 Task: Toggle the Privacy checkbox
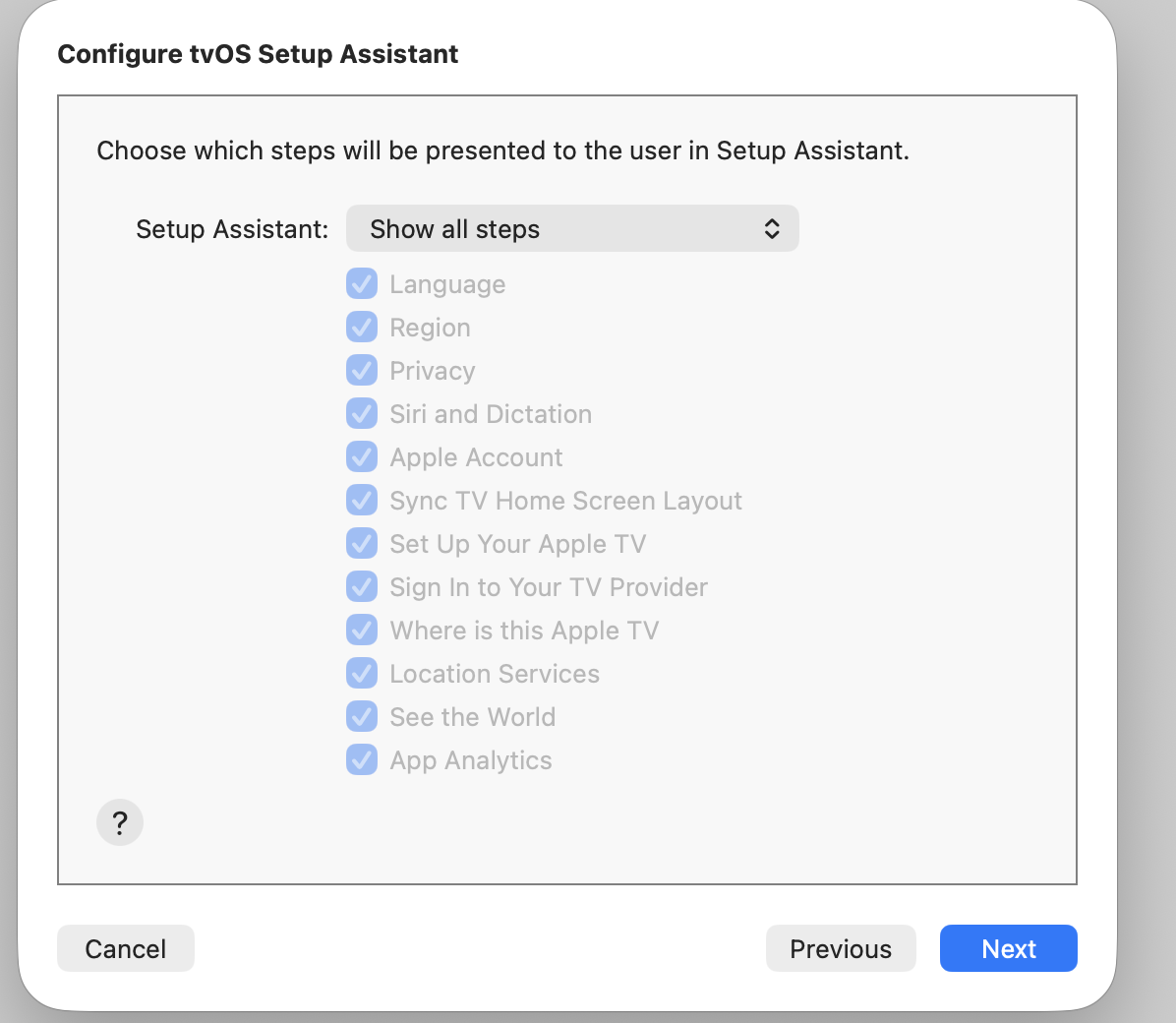pos(362,370)
